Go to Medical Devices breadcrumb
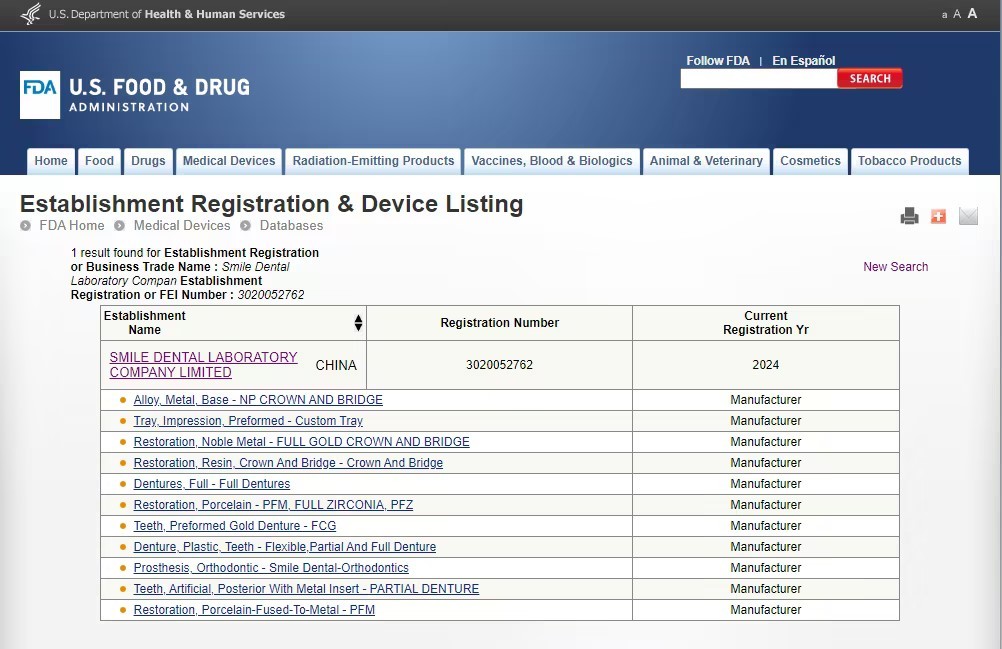The image size is (1002, 649). (181, 225)
